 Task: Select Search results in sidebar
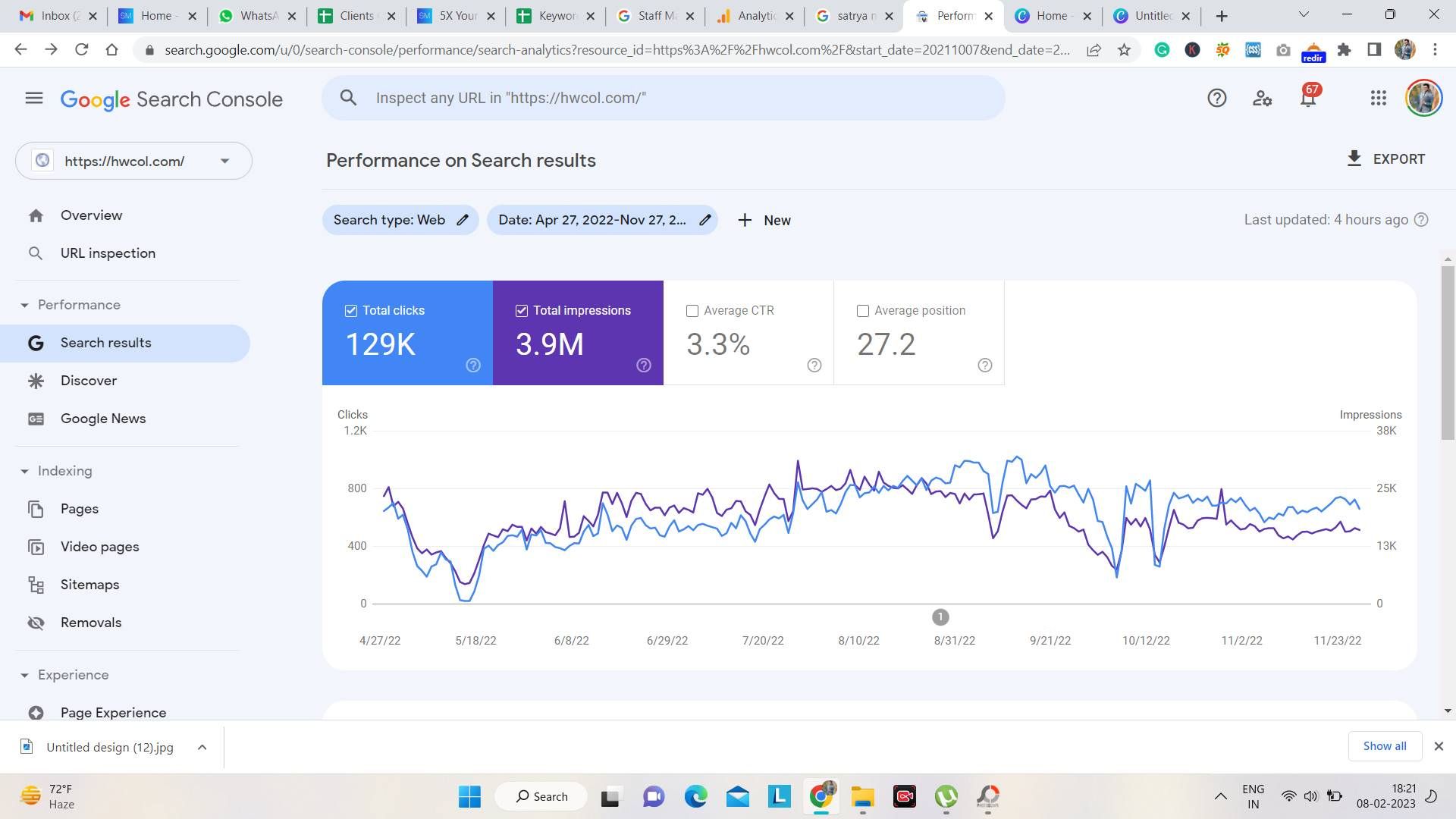coord(125,343)
